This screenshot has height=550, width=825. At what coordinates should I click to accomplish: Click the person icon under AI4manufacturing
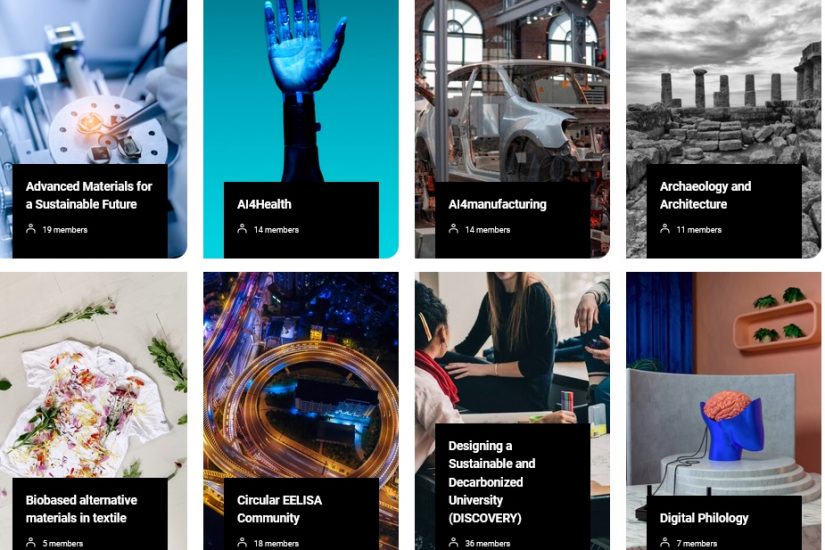coord(454,229)
